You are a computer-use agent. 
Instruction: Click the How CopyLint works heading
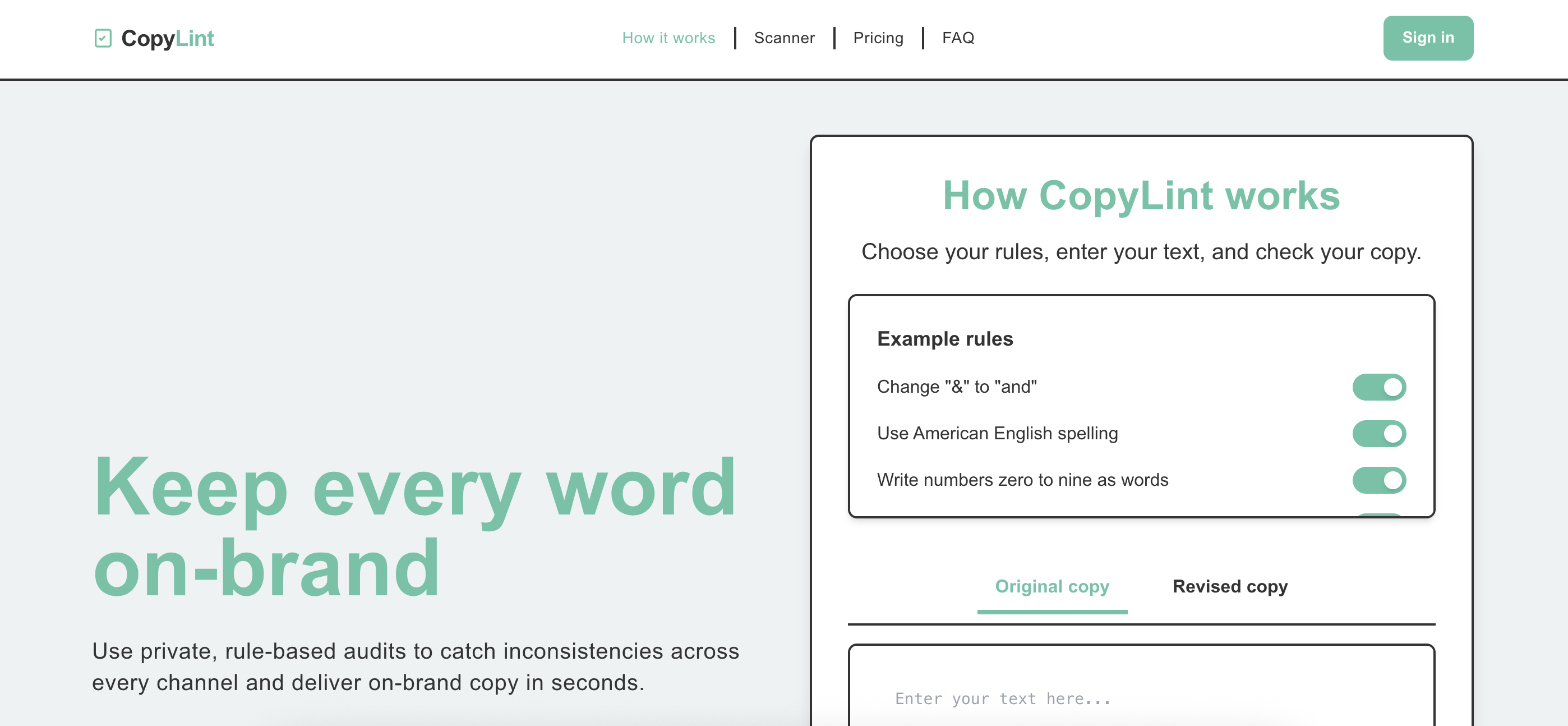pyautogui.click(x=1141, y=195)
